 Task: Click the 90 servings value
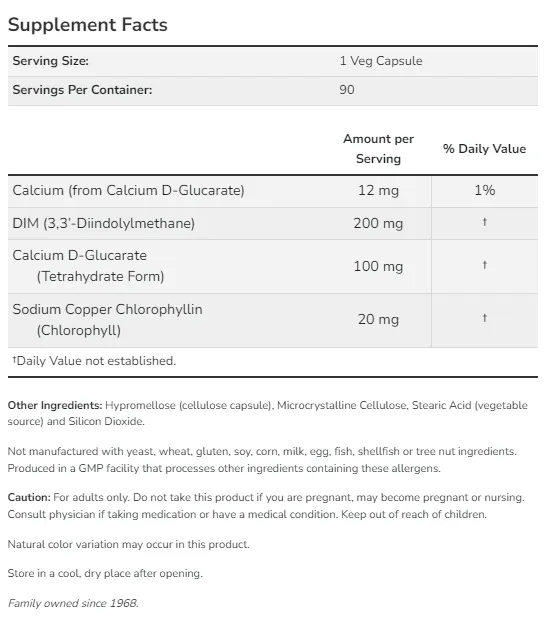(347, 90)
